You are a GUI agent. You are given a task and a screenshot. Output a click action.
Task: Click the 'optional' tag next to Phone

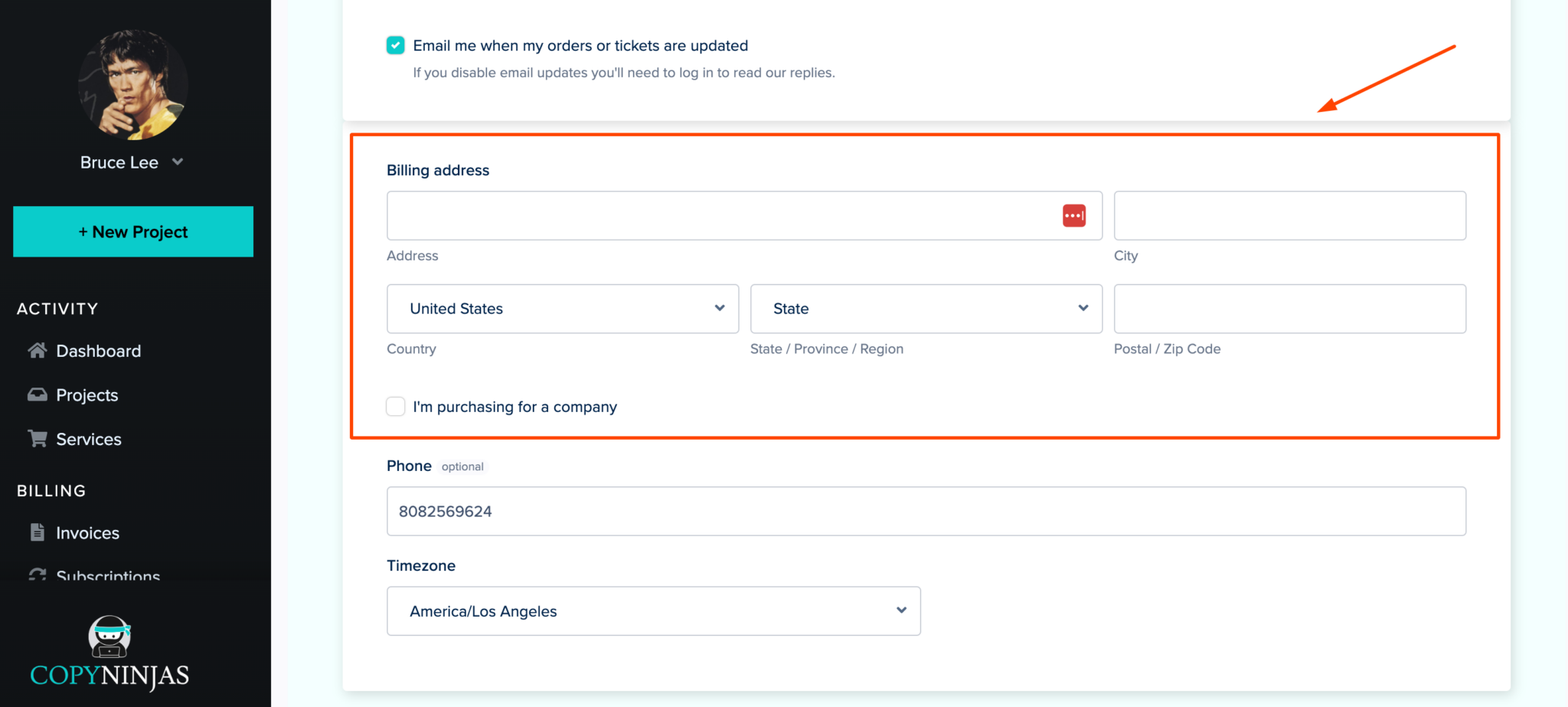462,466
